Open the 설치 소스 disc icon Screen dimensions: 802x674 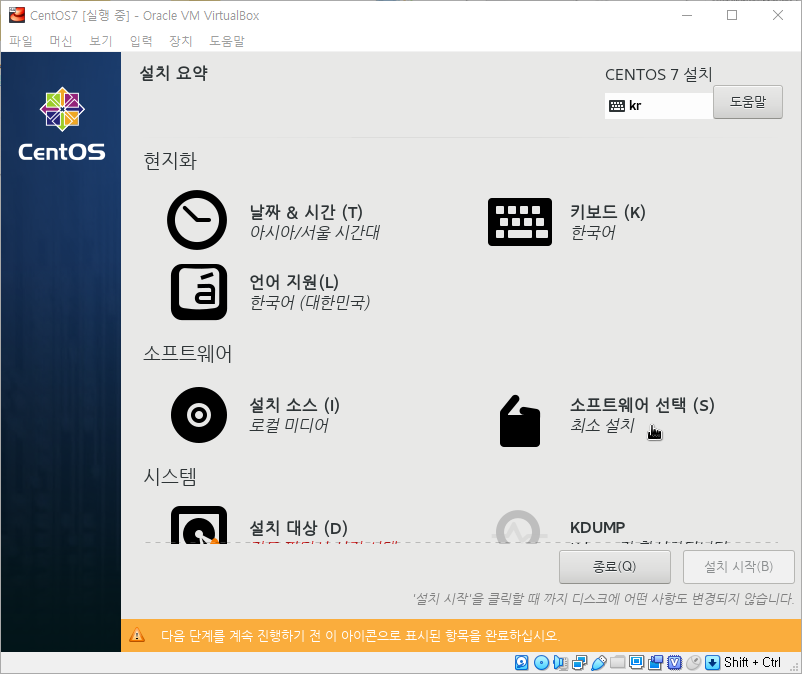tap(199, 415)
